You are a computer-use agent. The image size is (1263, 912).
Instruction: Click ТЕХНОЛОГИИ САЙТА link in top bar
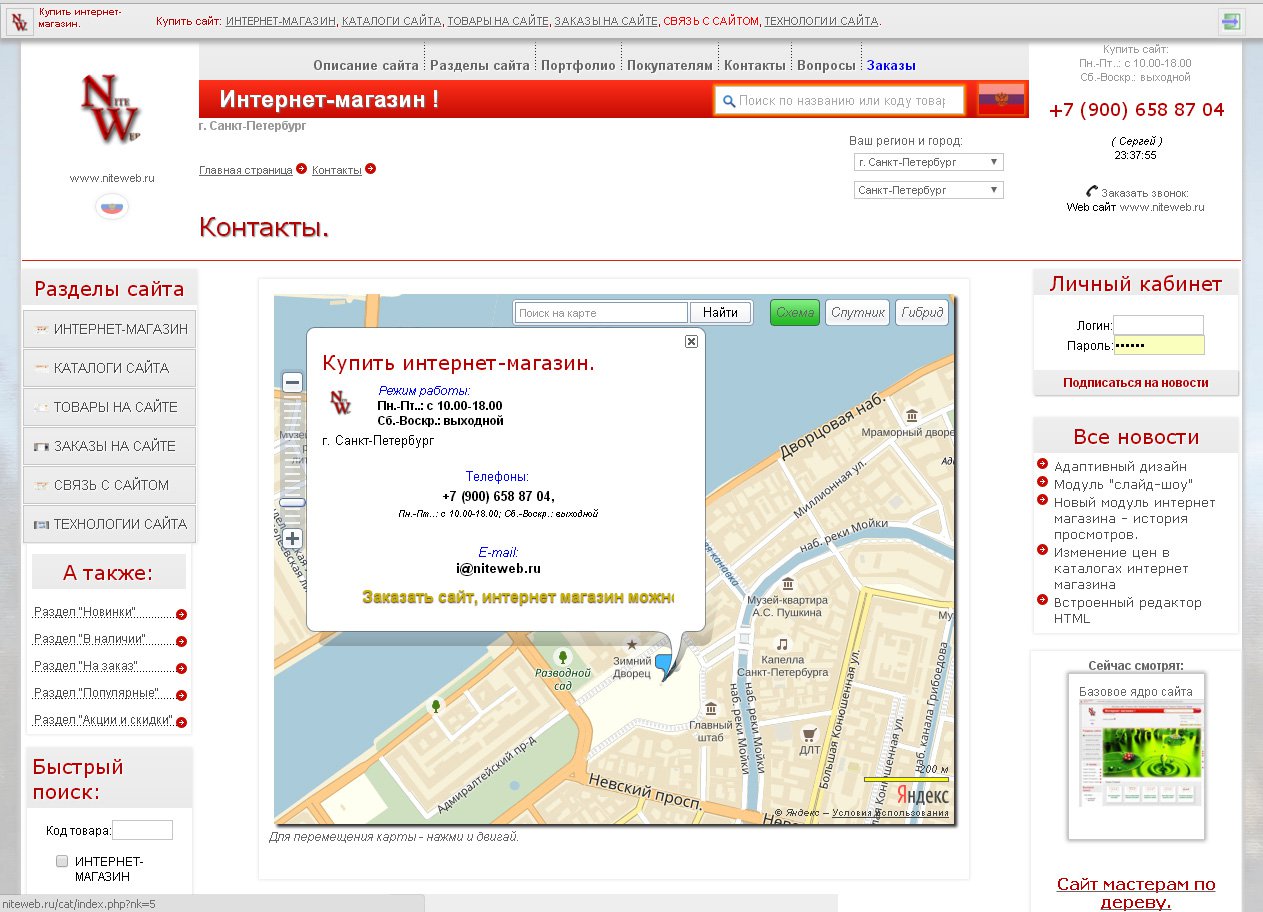(x=821, y=21)
